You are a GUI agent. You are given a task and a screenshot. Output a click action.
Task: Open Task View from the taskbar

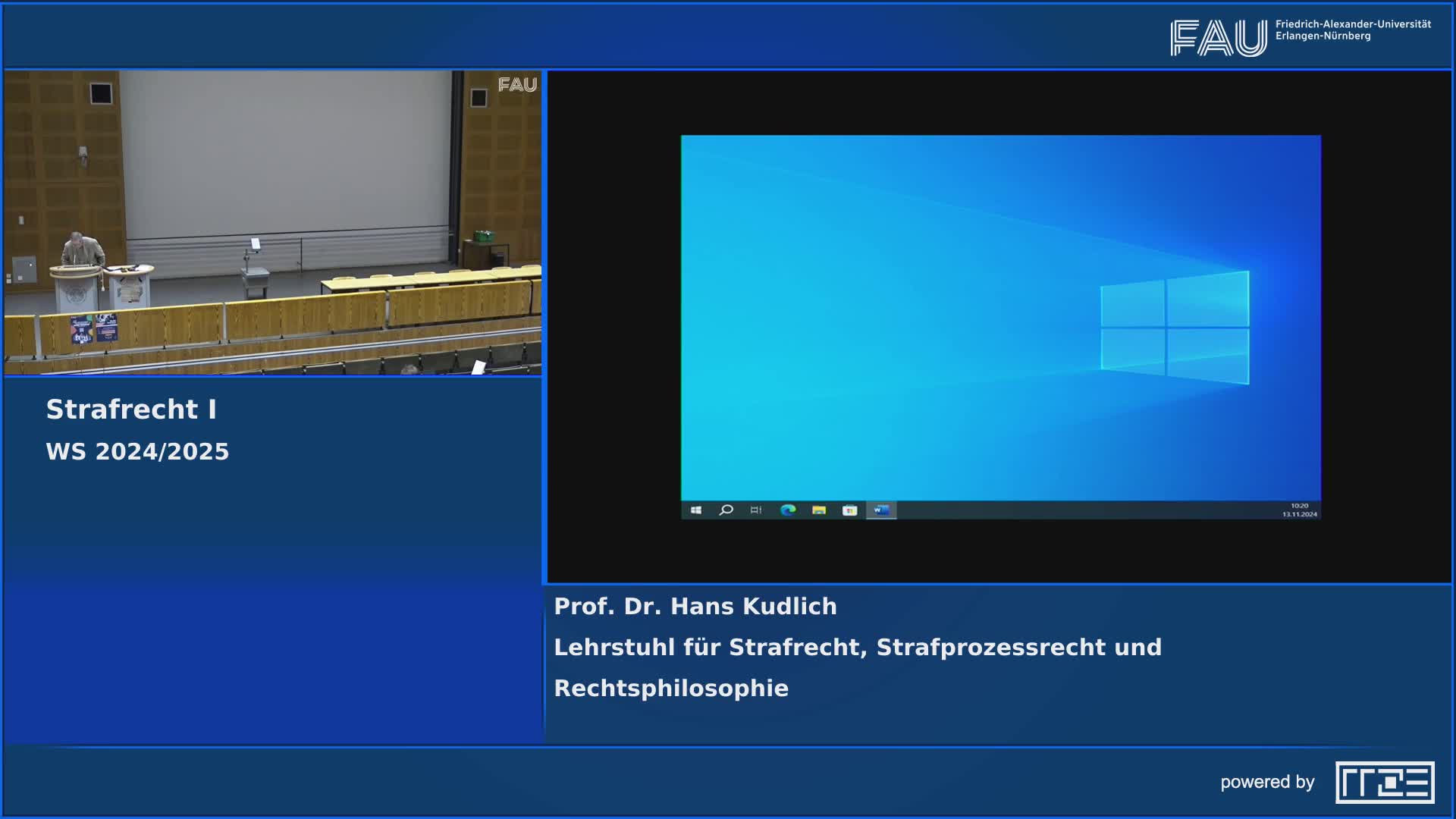(755, 510)
